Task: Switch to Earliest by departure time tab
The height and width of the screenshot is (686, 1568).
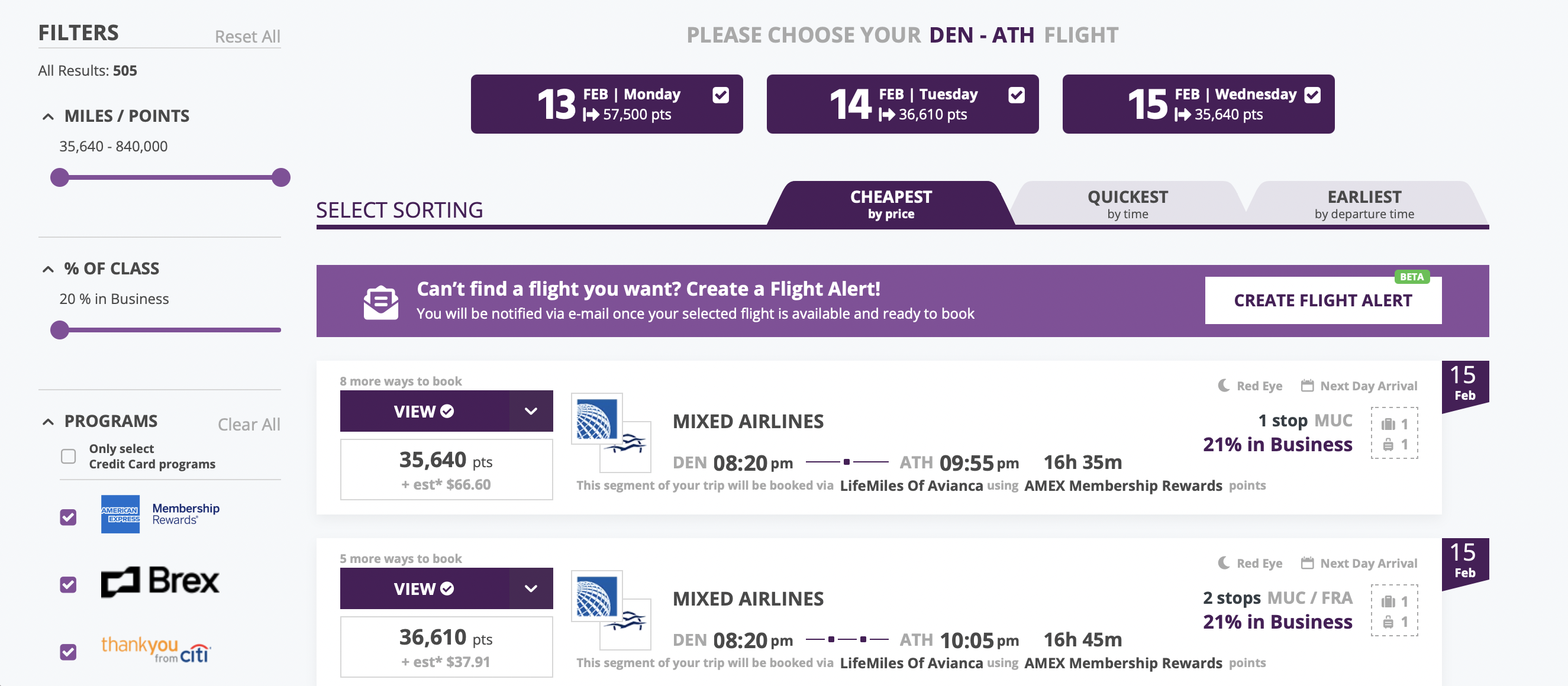Action: click(x=1363, y=205)
